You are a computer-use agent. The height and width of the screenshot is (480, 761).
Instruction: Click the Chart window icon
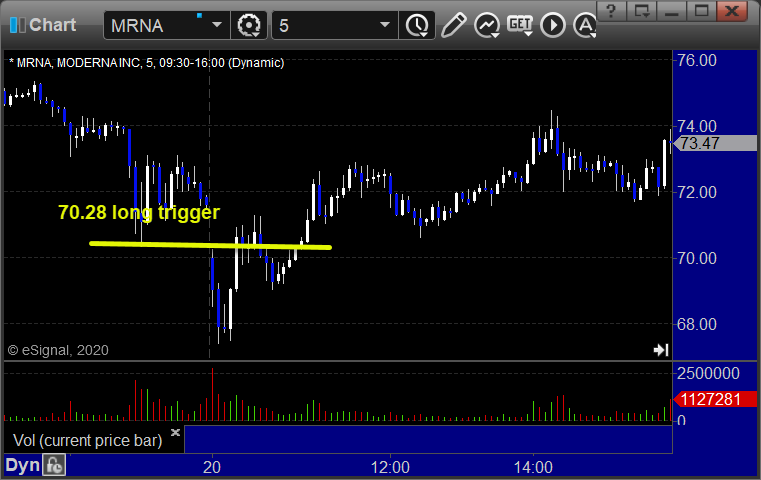tap(17, 25)
